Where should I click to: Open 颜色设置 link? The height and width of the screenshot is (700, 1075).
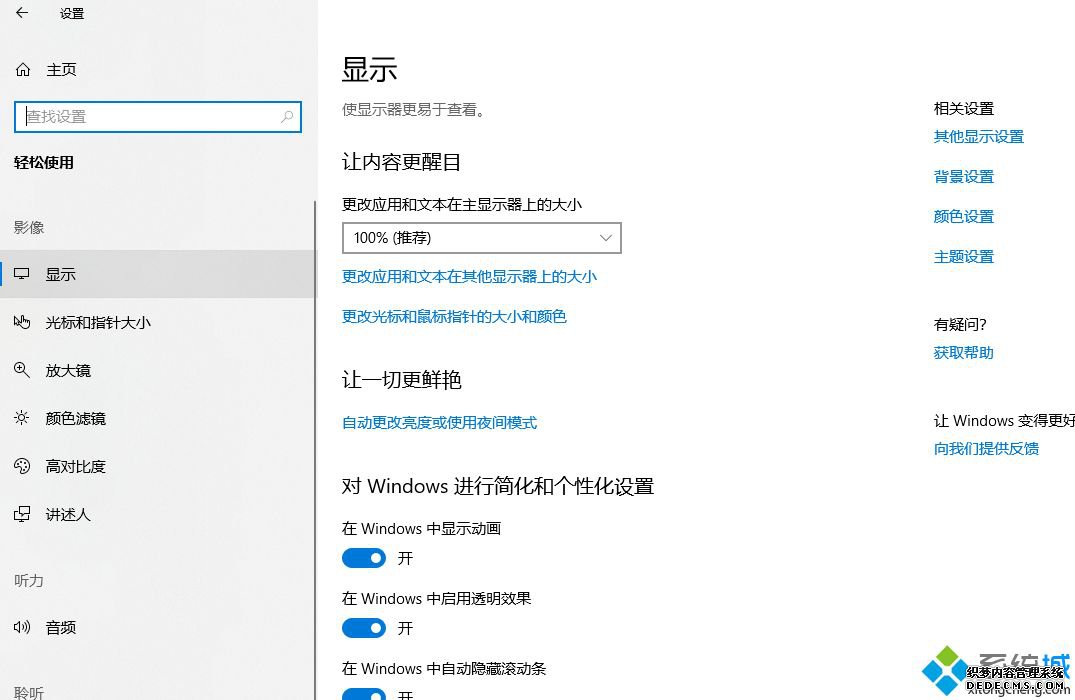(963, 217)
